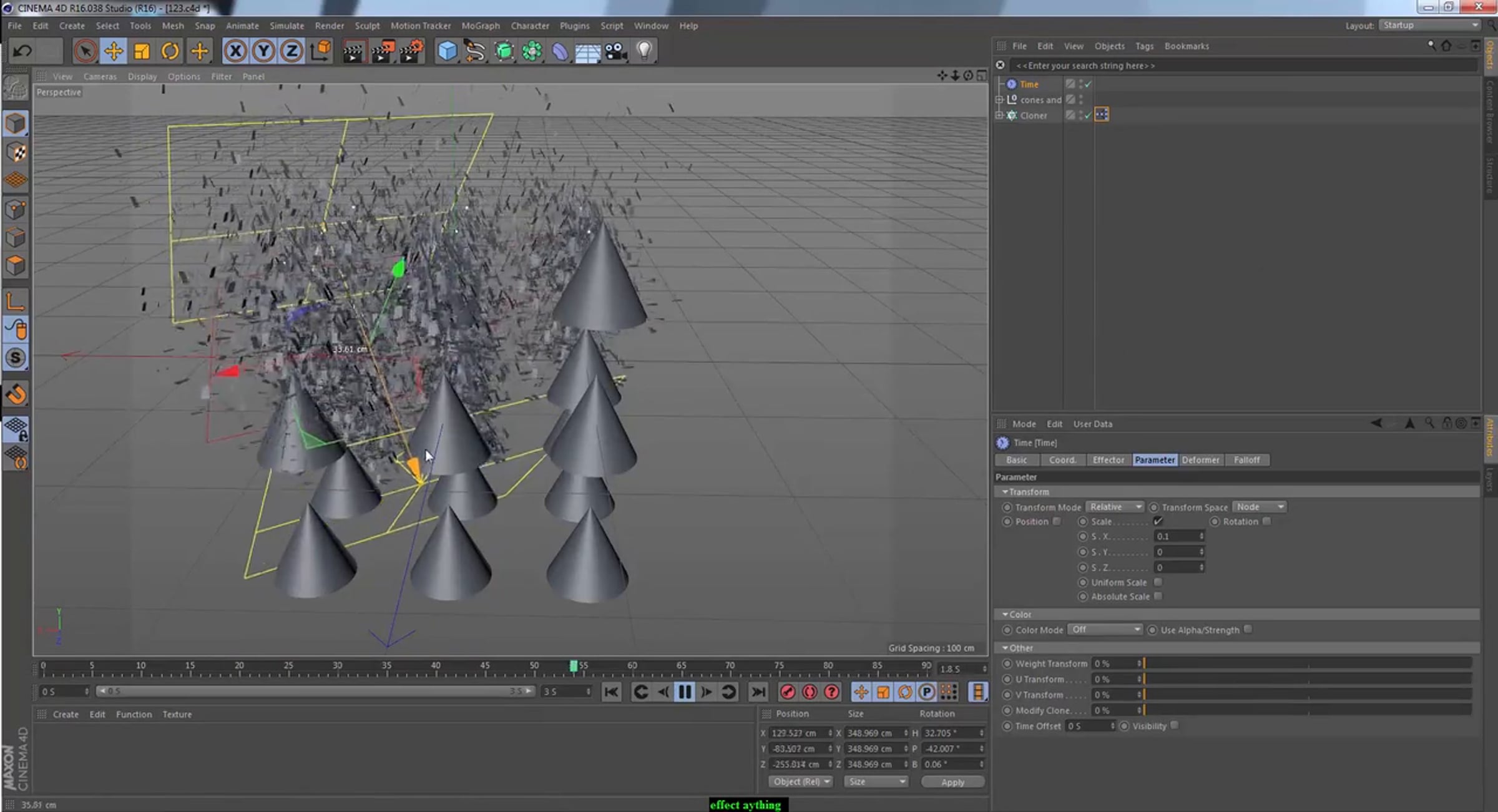Switch to the Falloff tab

pyautogui.click(x=1246, y=460)
